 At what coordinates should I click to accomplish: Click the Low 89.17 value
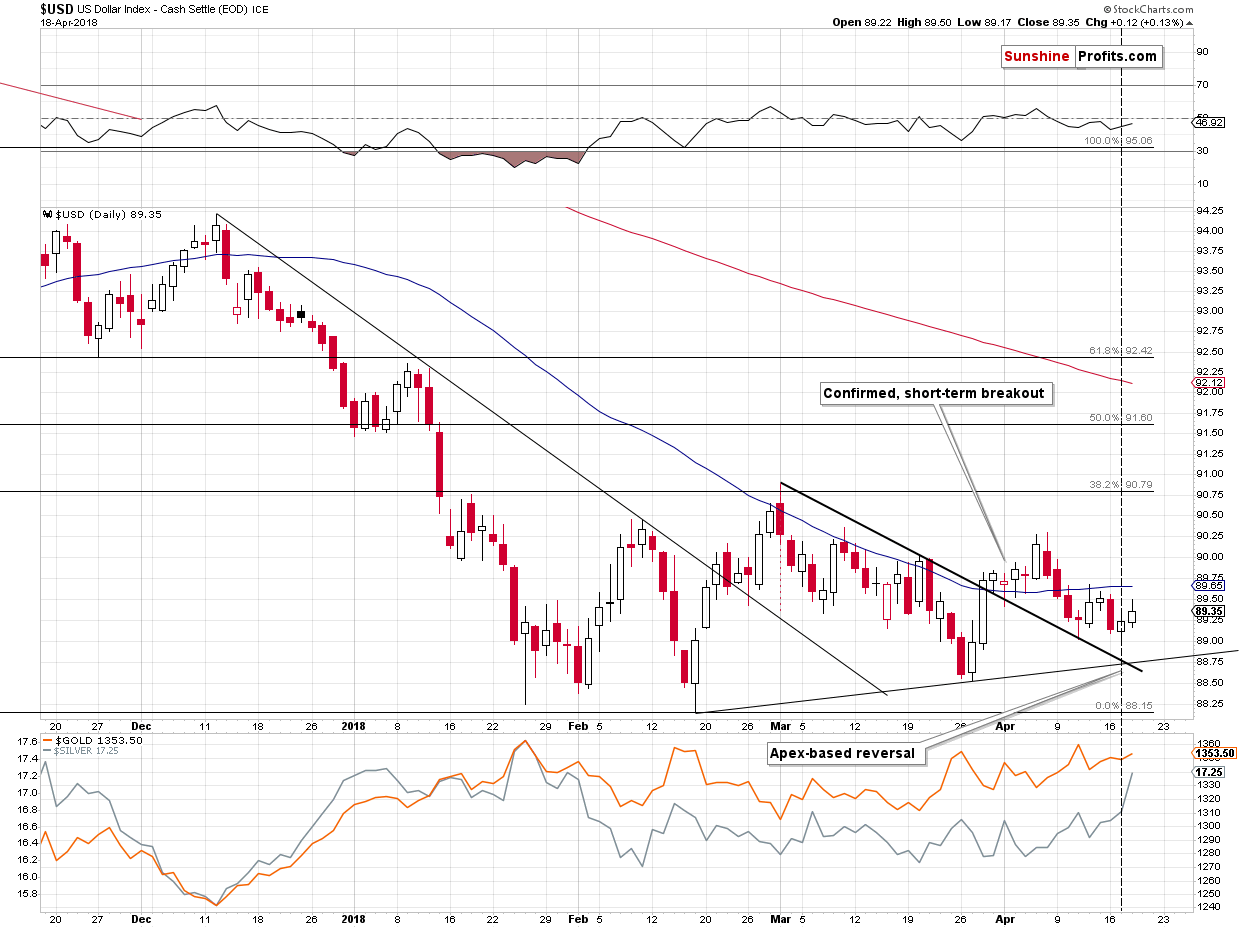985,23
